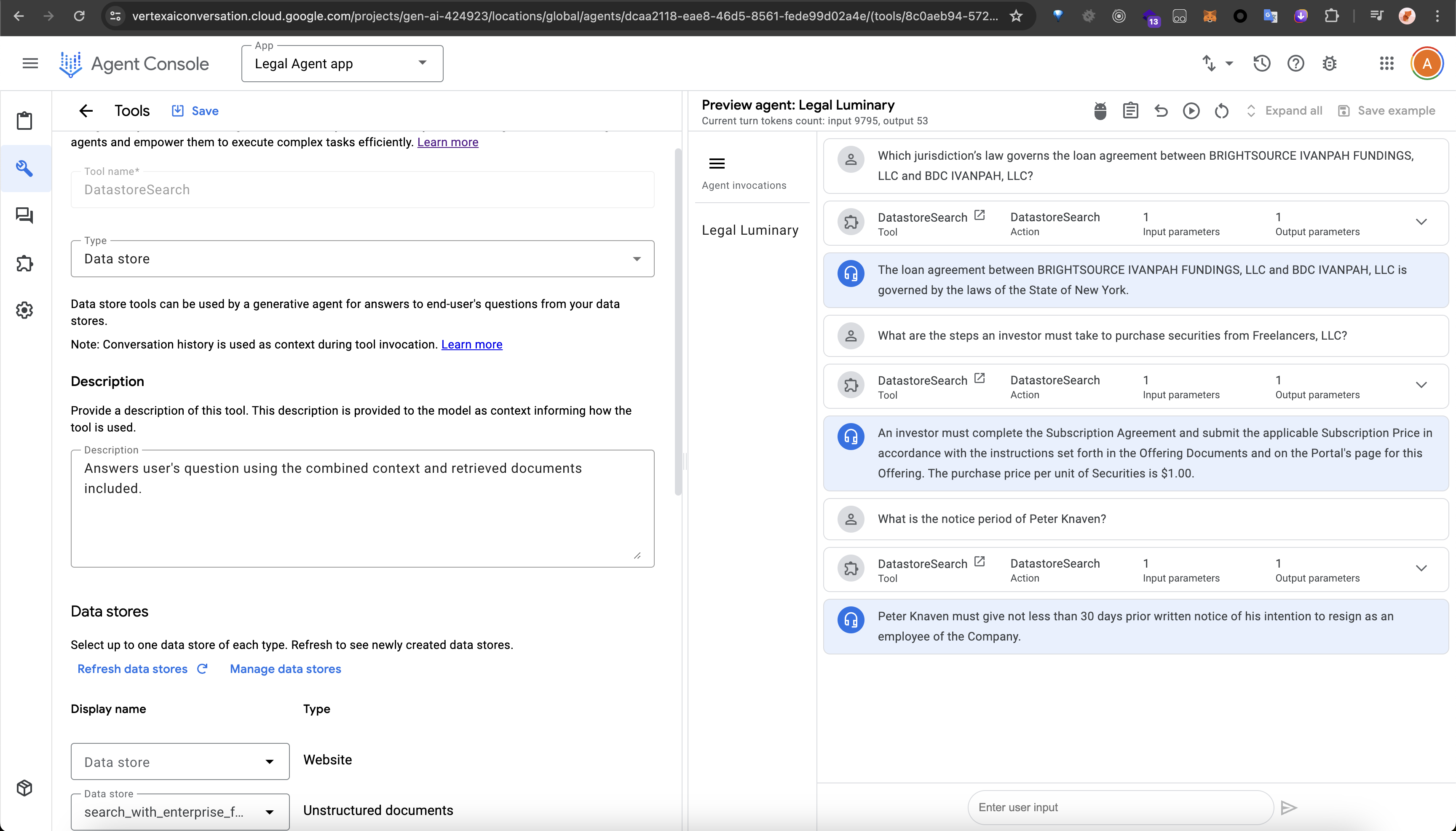Click the bug icon in preview toolbar
The image size is (1456, 831).
tap(1100, 111)
